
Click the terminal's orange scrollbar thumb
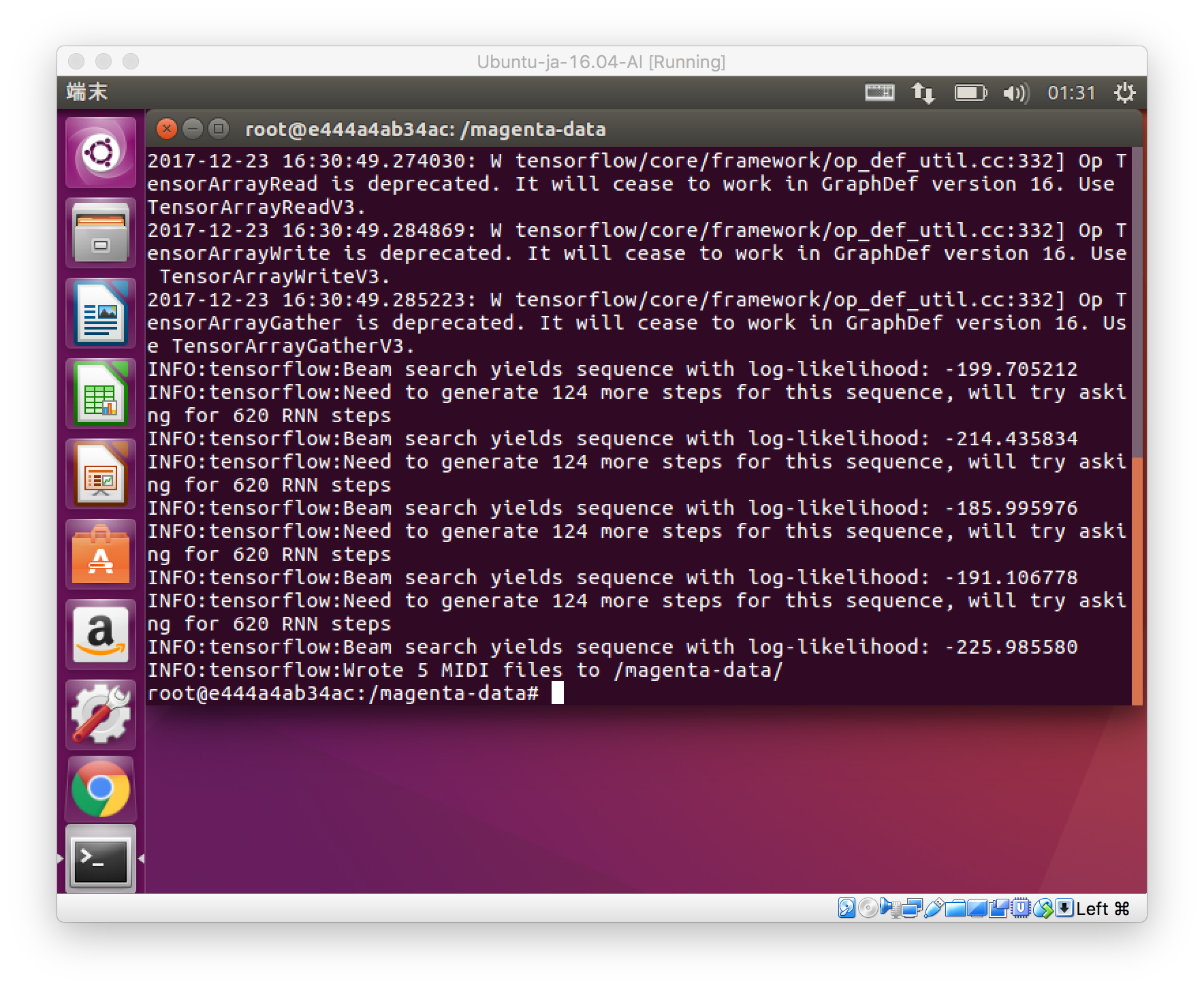pos(1137,580)
